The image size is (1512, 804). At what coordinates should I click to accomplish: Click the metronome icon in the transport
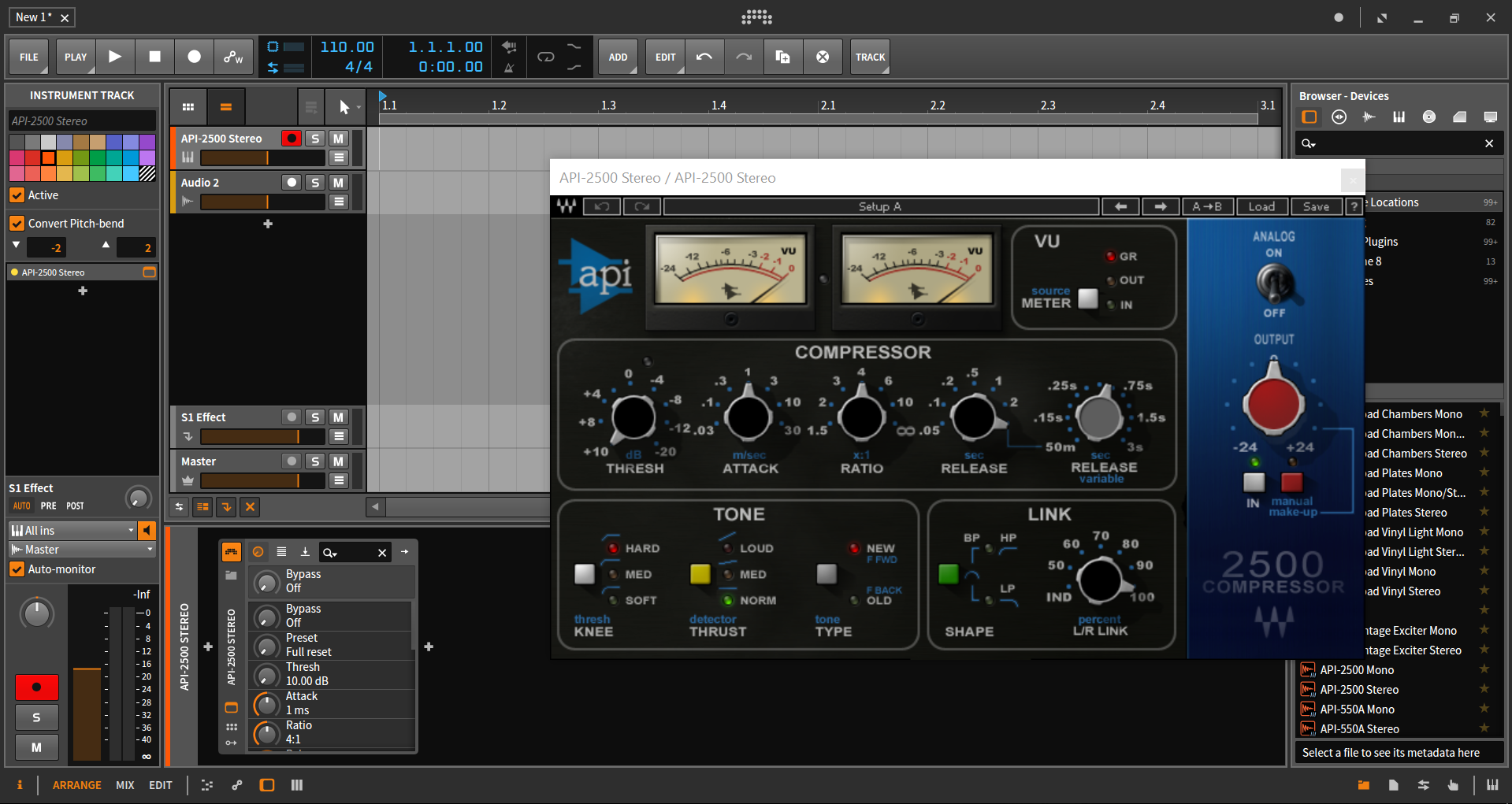(x=509, y=68)
